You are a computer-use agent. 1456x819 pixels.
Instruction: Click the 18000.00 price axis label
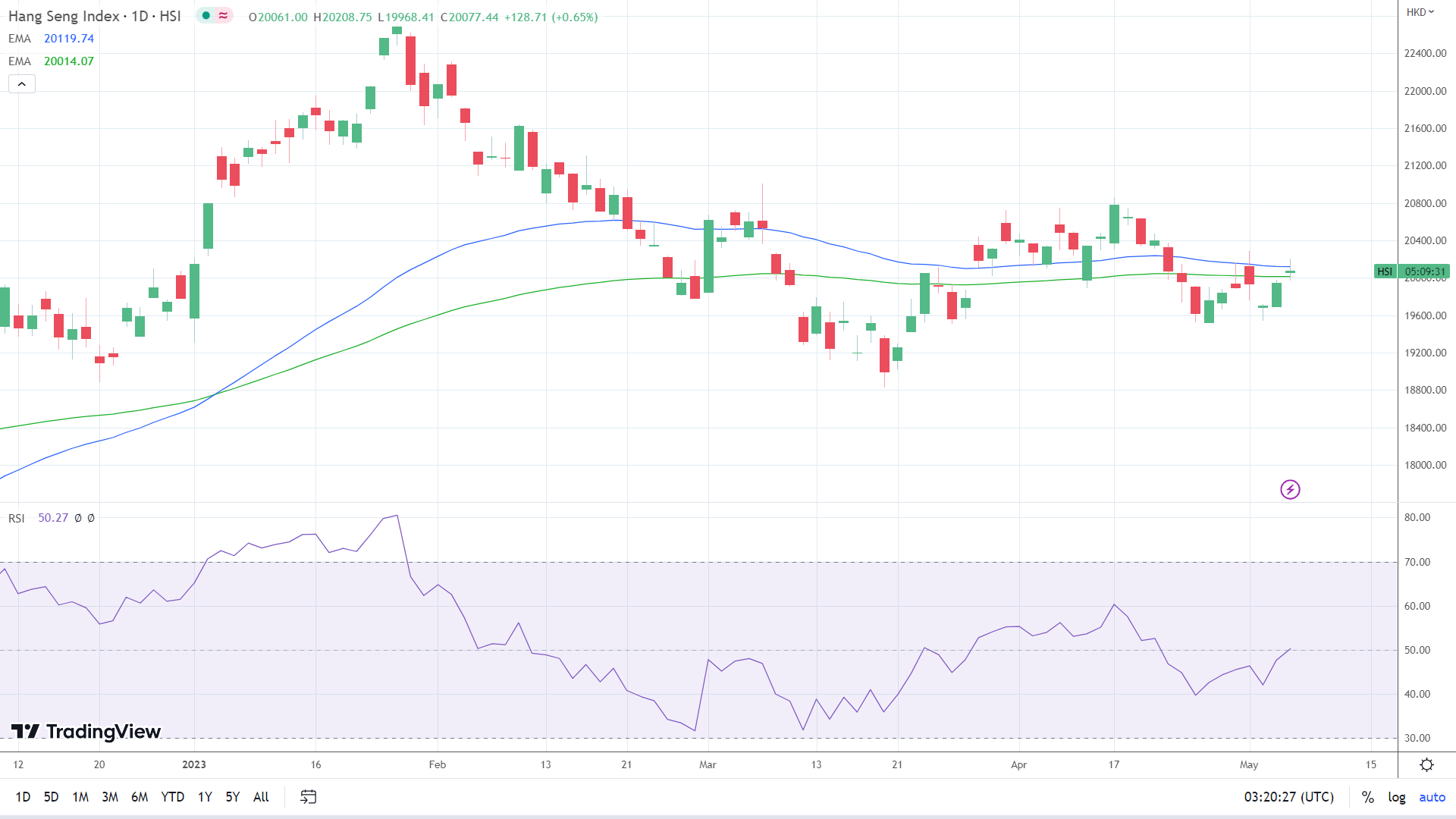(x=1426, y=465)
